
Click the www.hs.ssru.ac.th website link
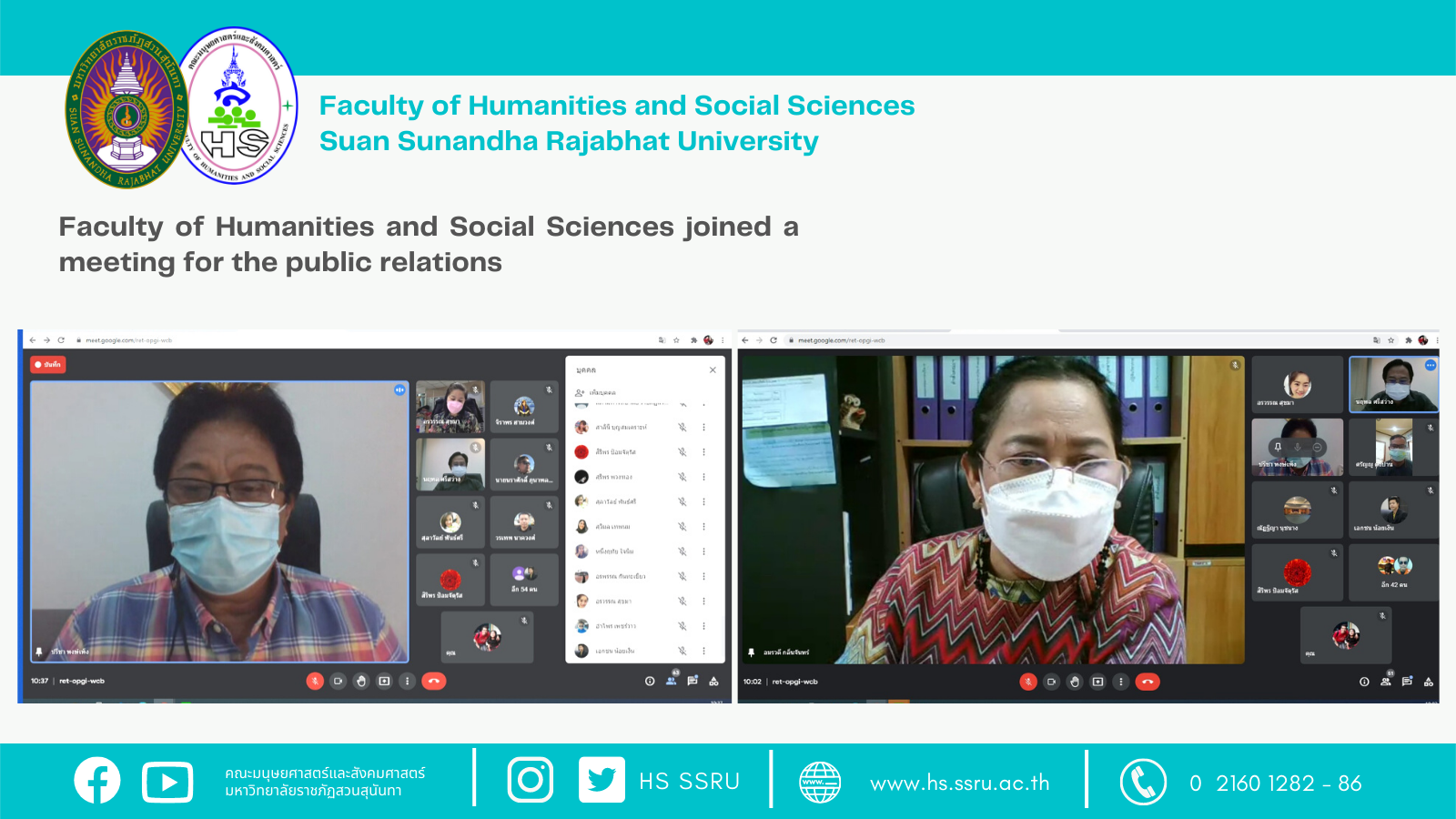pos(960,783)
